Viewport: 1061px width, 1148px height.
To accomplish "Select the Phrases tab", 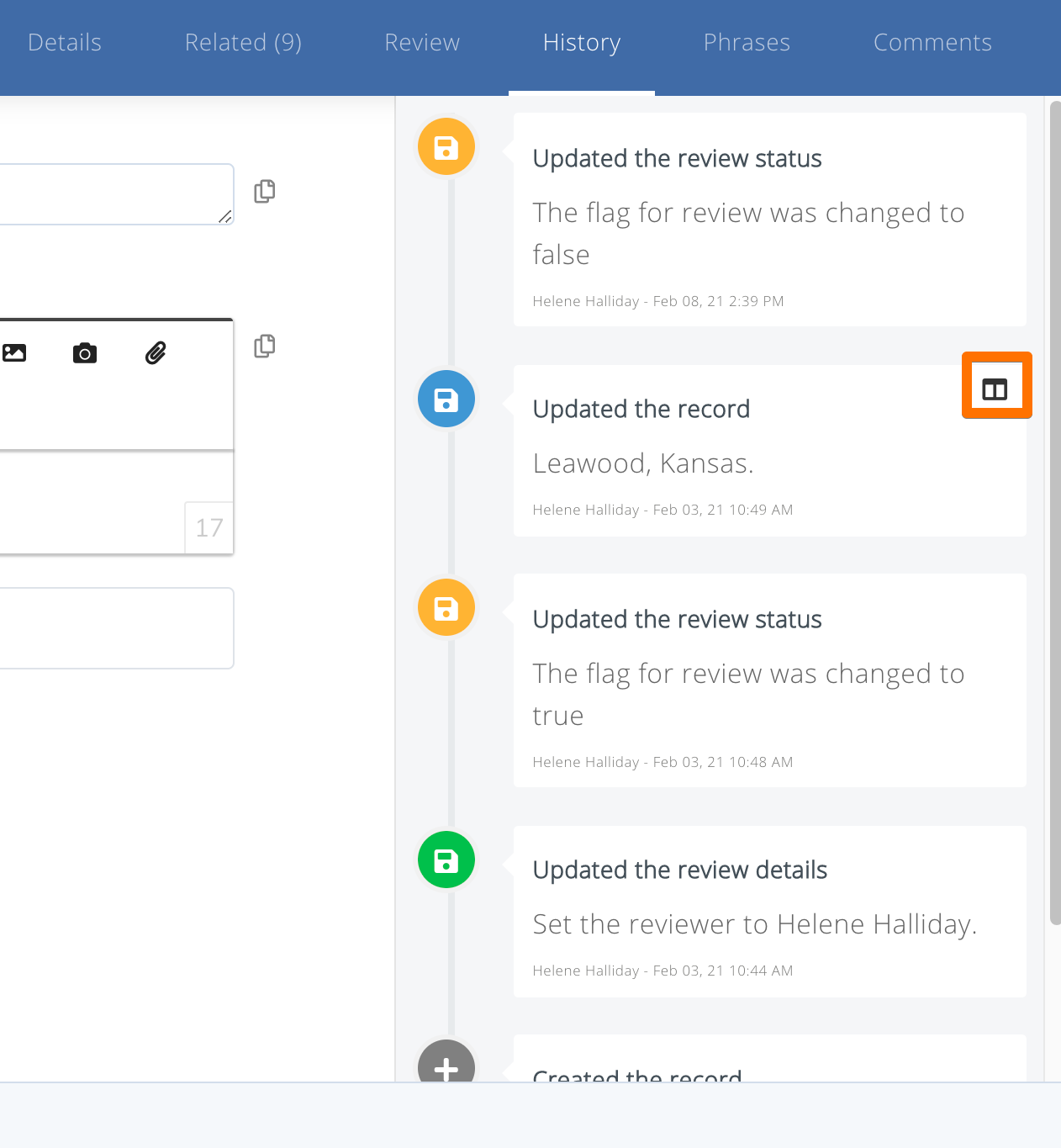I will [747, 43].
